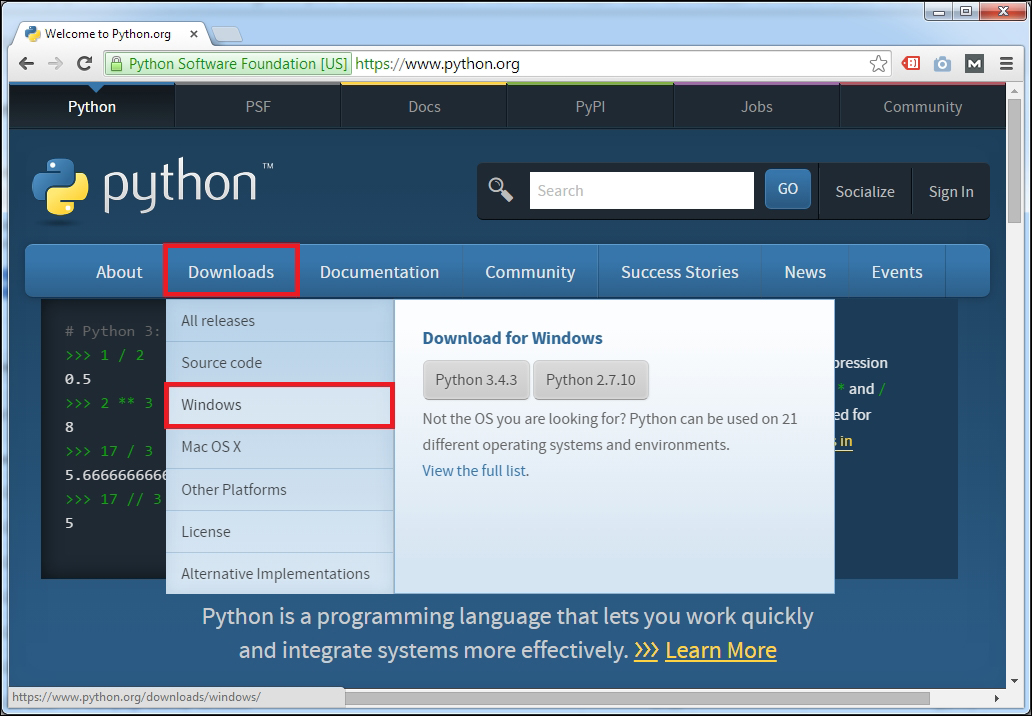The height and width of the screenshot is (716, 1032).
Task: Open the Sign In menu
Action: tap(951, 192)
